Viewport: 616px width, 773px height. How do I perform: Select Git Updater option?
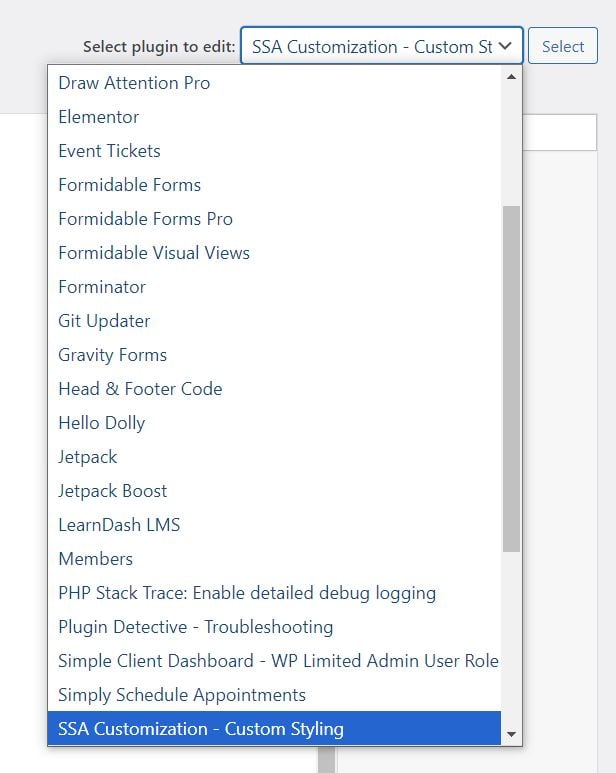pos(274,321)
